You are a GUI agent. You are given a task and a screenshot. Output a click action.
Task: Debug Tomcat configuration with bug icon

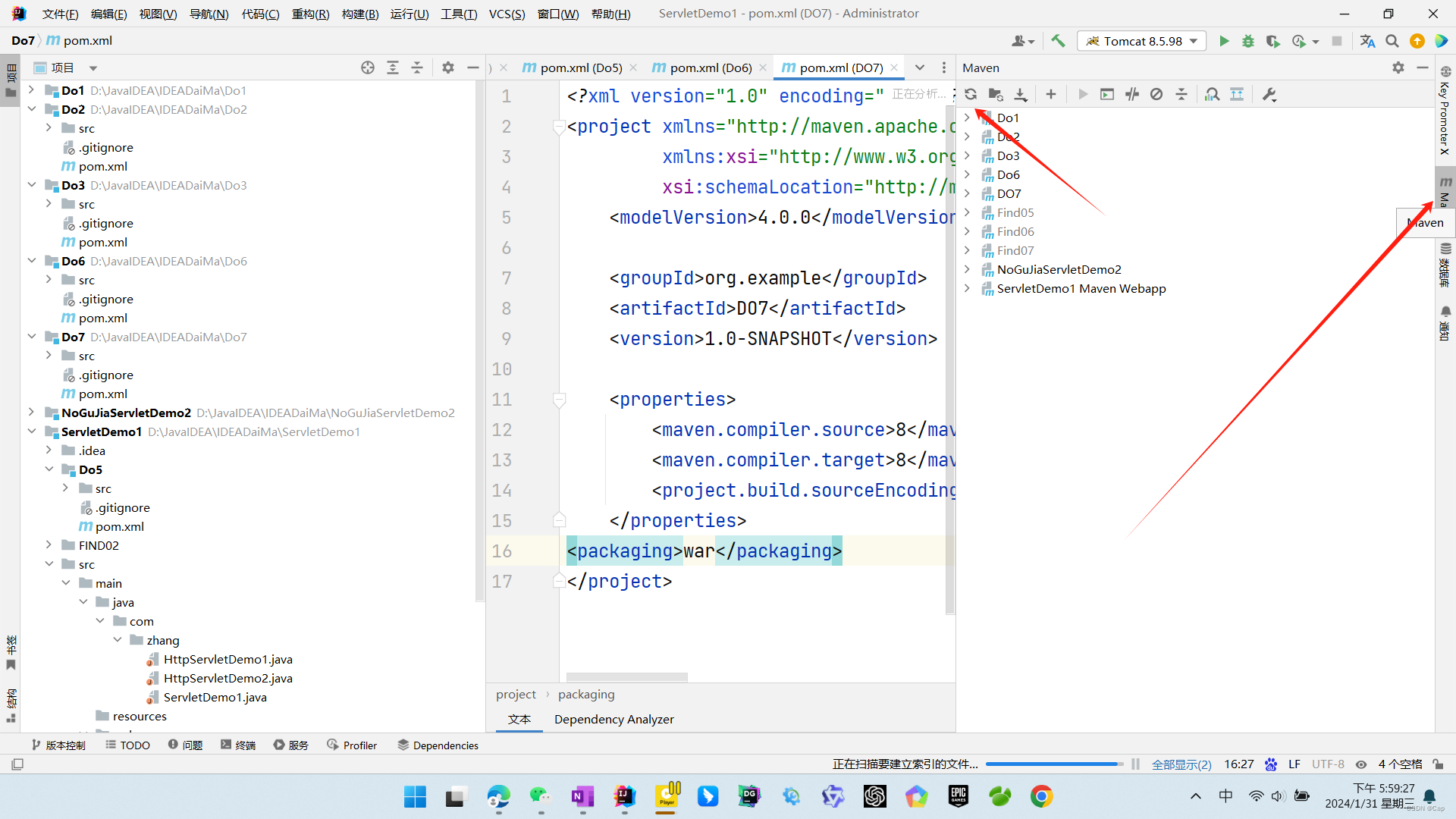(x=1247, y=41)
